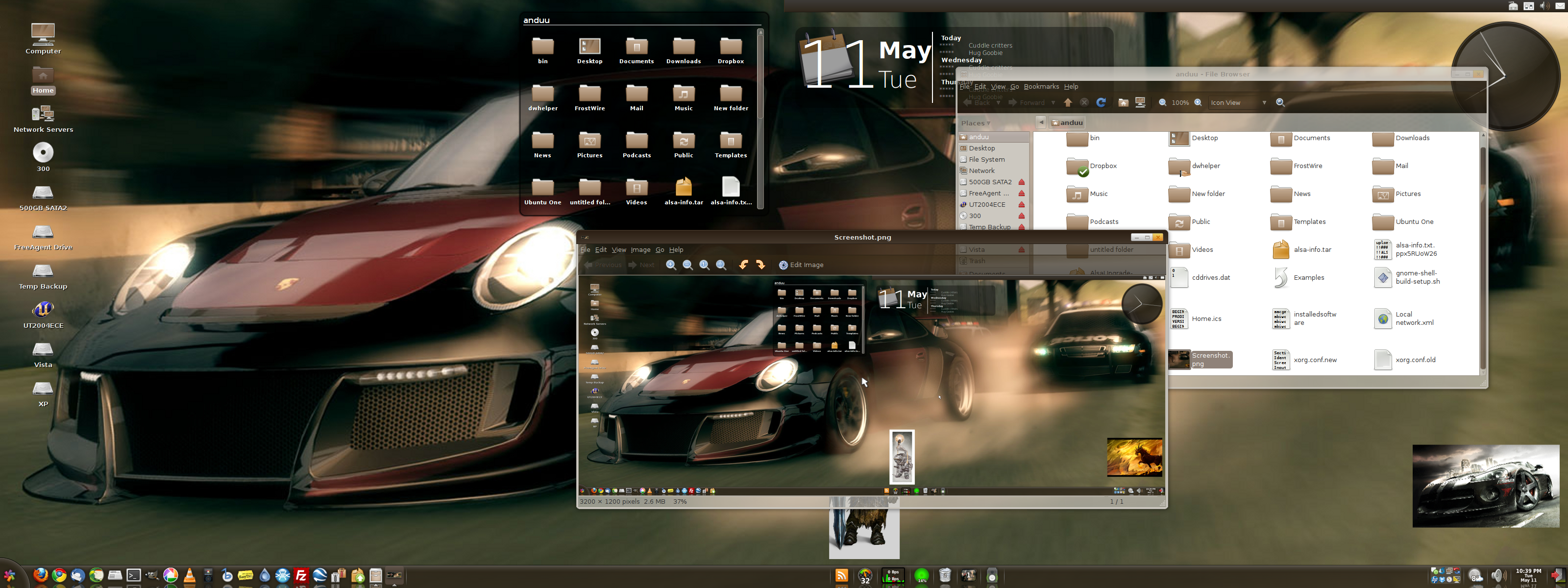1568x588 pixels.
Task: Go up one folder in the File Browser
Action: pyautogui.click(x=1068, y=102)
